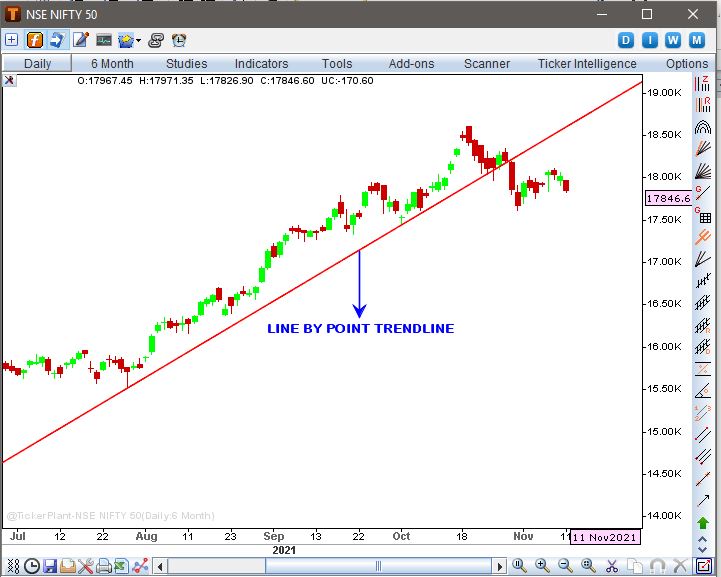Image resolution: width=721 pixels, height=577 pixels.
Task: Print the chart with printer icon
Action: [103, 566]
